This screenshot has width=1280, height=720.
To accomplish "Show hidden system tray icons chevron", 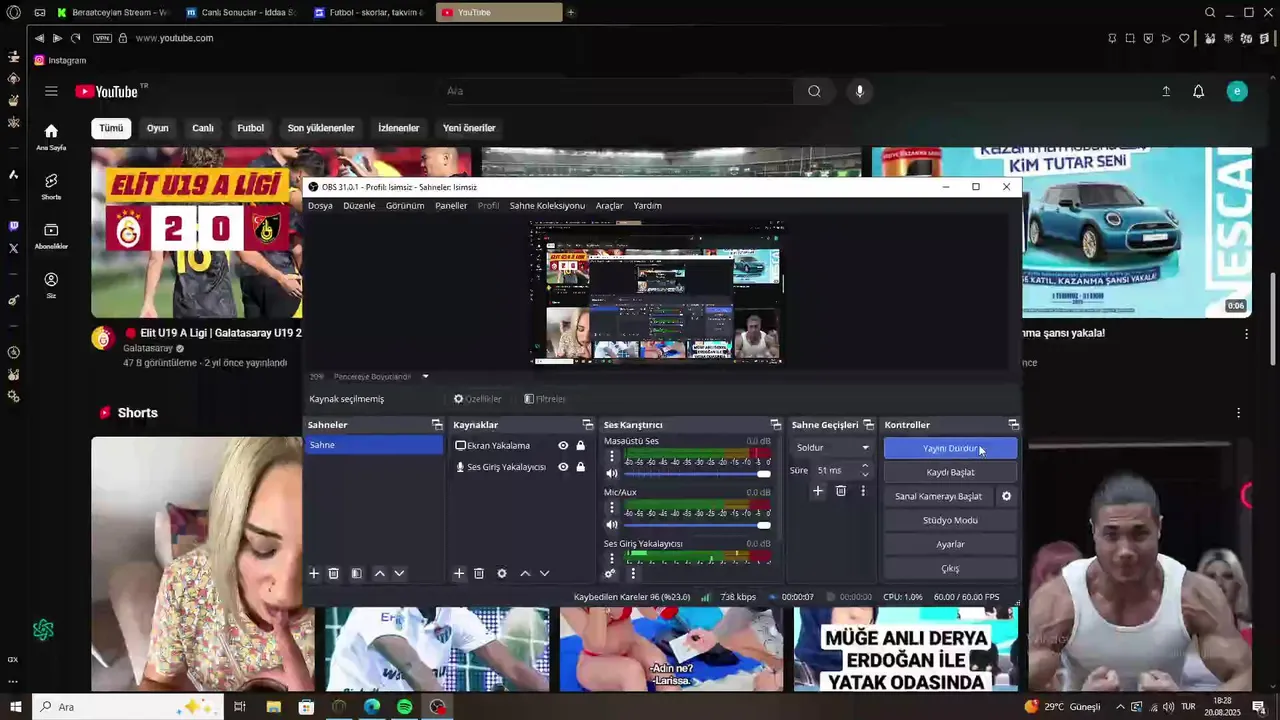I will (1120, 707).
